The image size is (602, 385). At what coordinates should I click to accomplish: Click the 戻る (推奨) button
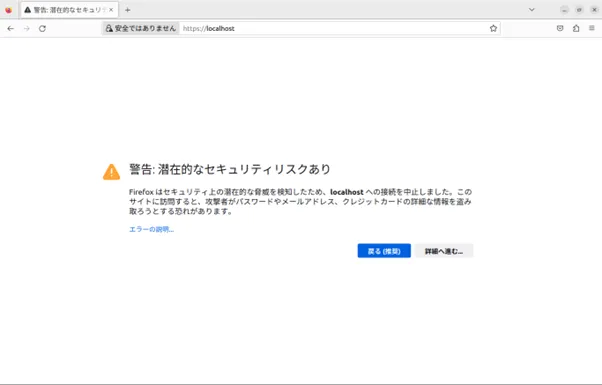(384, 251)
